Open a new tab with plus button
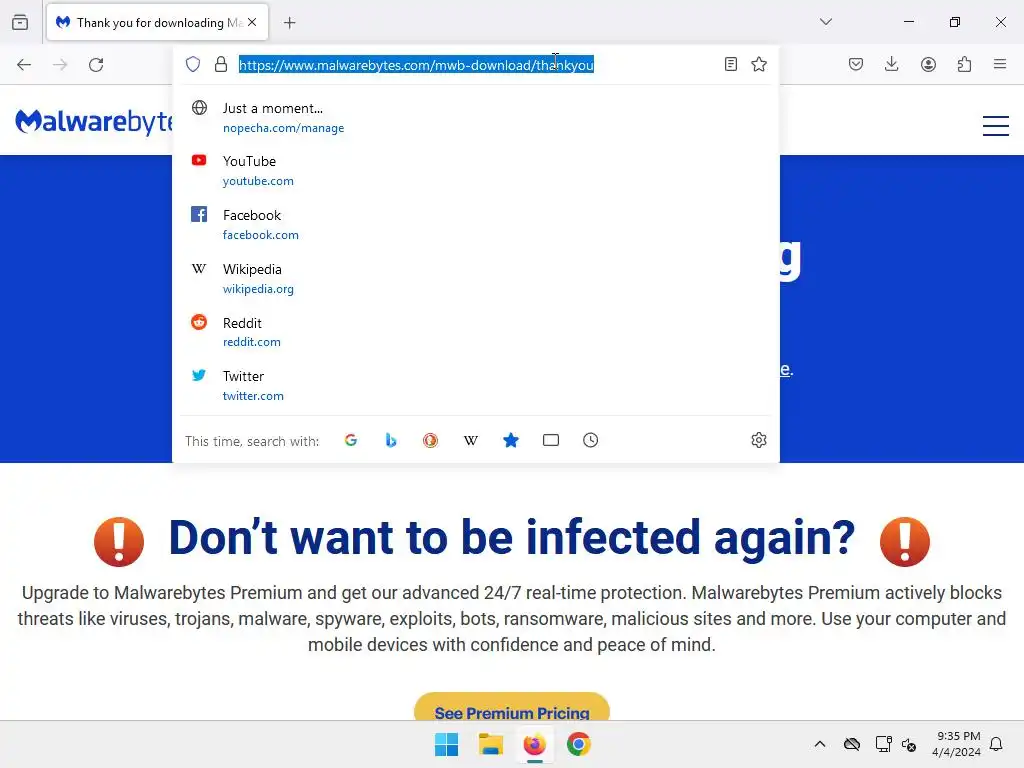Image resolution: width=1024 pixels, height=768 pixels. 290,23
